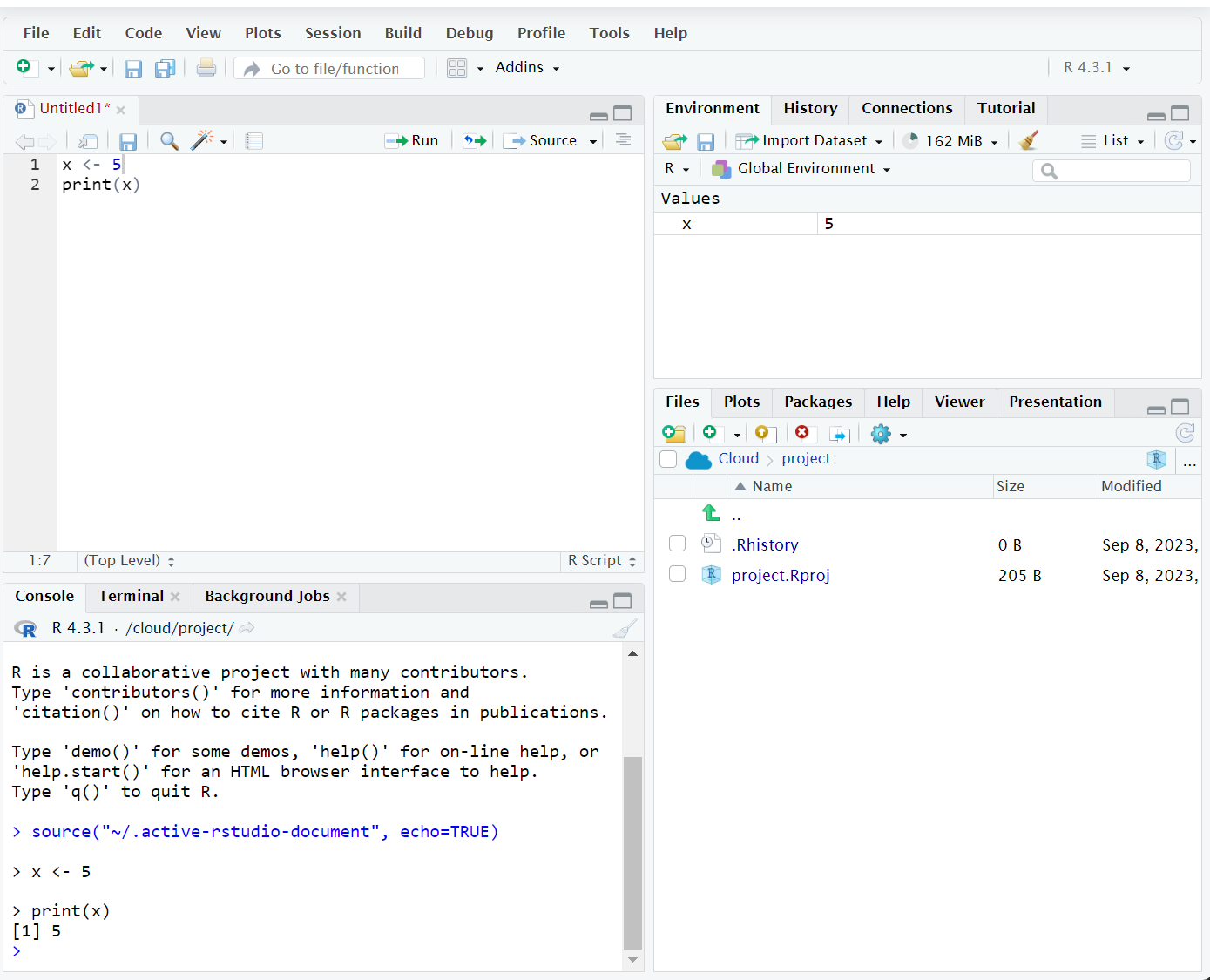Open the R Script file type selector
The image size is (1210, 980).
602,561
